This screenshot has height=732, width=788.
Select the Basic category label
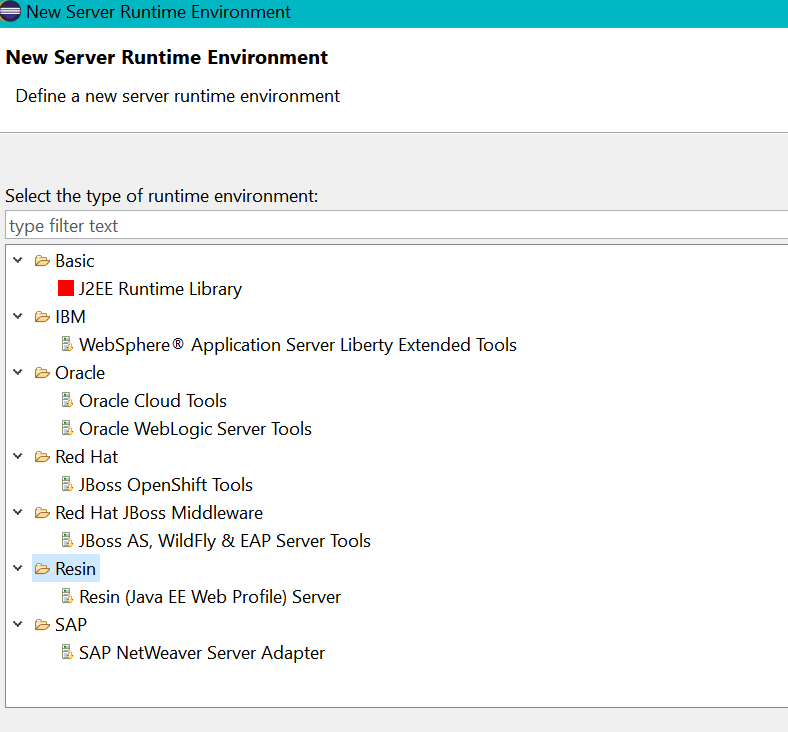tap(75, 261)
